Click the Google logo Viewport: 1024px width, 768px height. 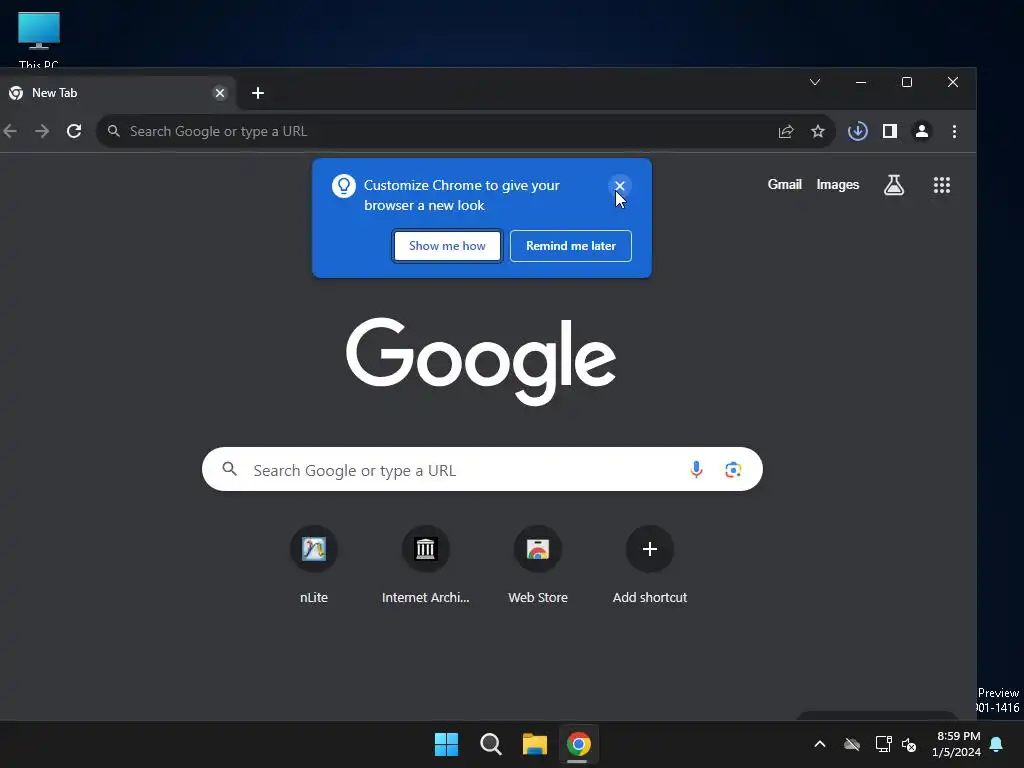tap(481, 360)
